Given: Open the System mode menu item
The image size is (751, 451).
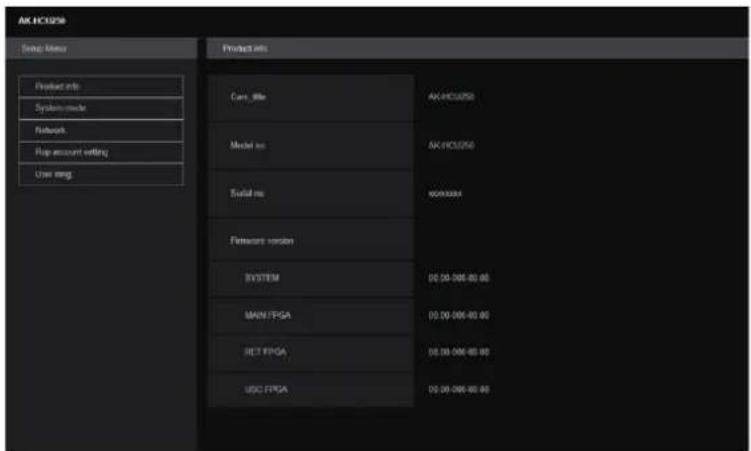Looking at the screenshot, I should point(101,108).
